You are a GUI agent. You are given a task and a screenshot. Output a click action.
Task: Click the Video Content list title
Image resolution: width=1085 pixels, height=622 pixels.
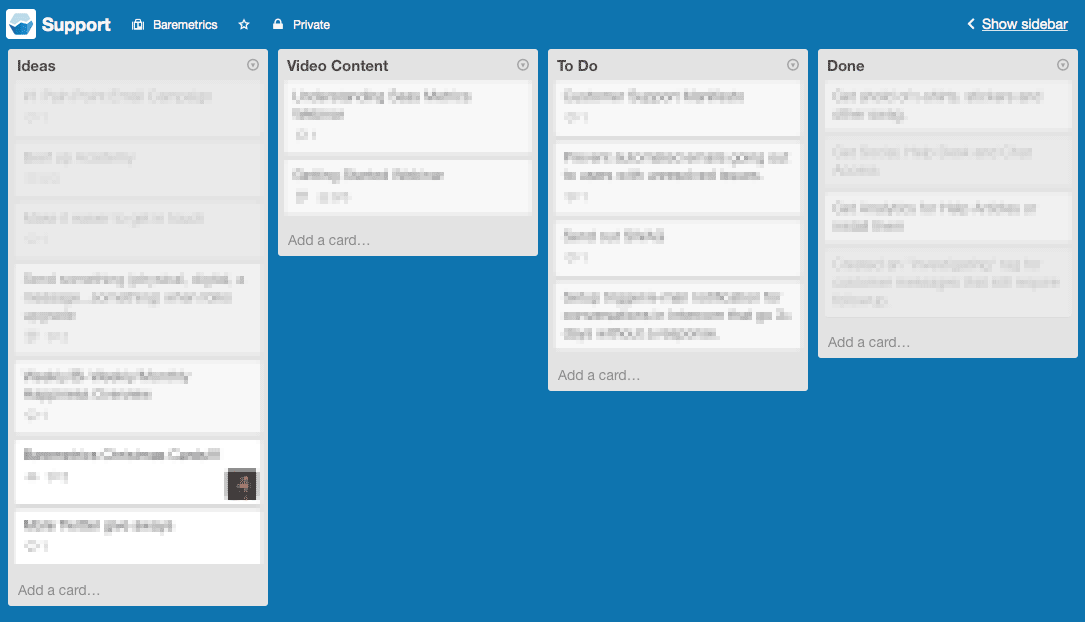click(337, 66)
